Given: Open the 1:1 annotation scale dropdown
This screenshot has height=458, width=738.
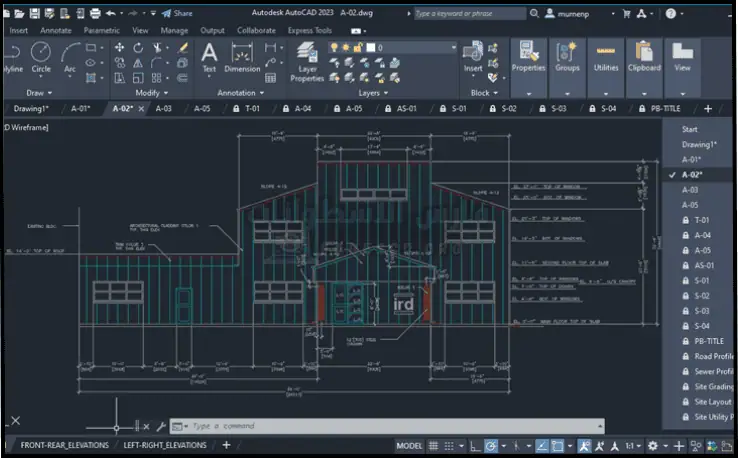Looking at the screenshot, I should point(632,446).
